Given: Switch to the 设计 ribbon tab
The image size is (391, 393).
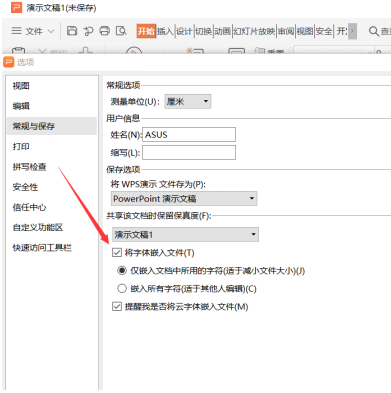Looking at the screenshot, I should click(x=184, y=31).
